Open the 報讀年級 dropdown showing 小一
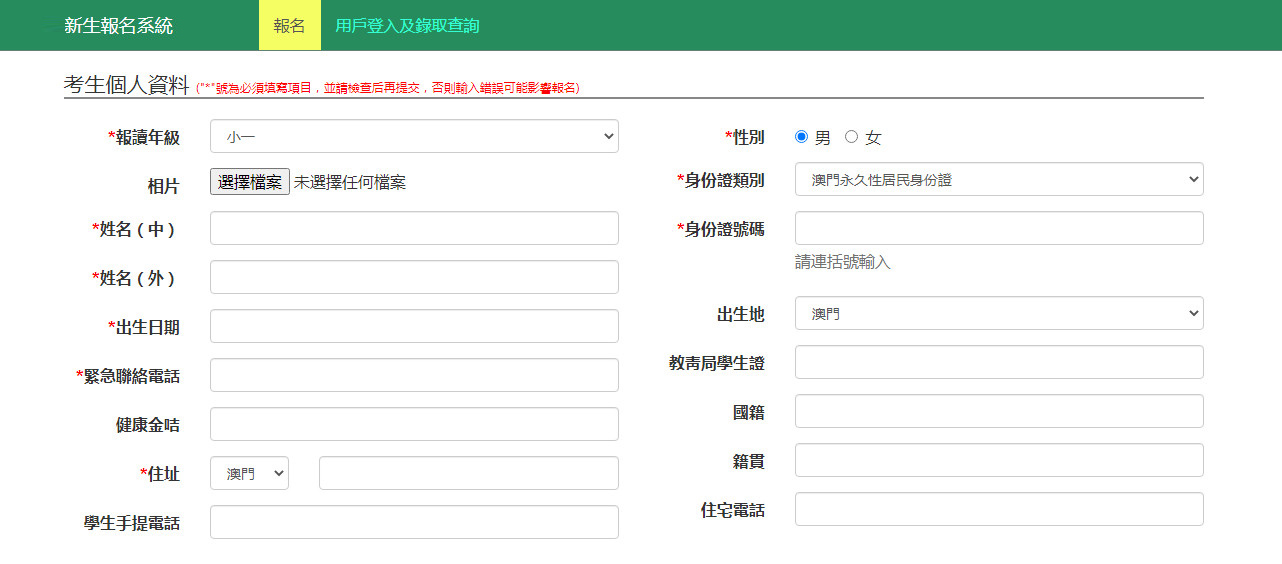 pyautogui.click(x=414, y=137)
